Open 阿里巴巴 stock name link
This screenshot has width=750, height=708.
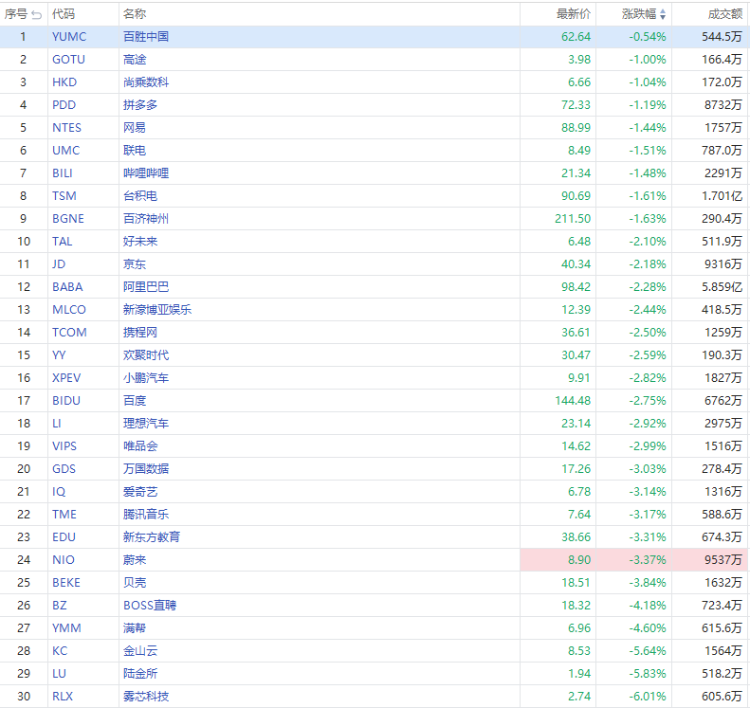coord(146,287)
